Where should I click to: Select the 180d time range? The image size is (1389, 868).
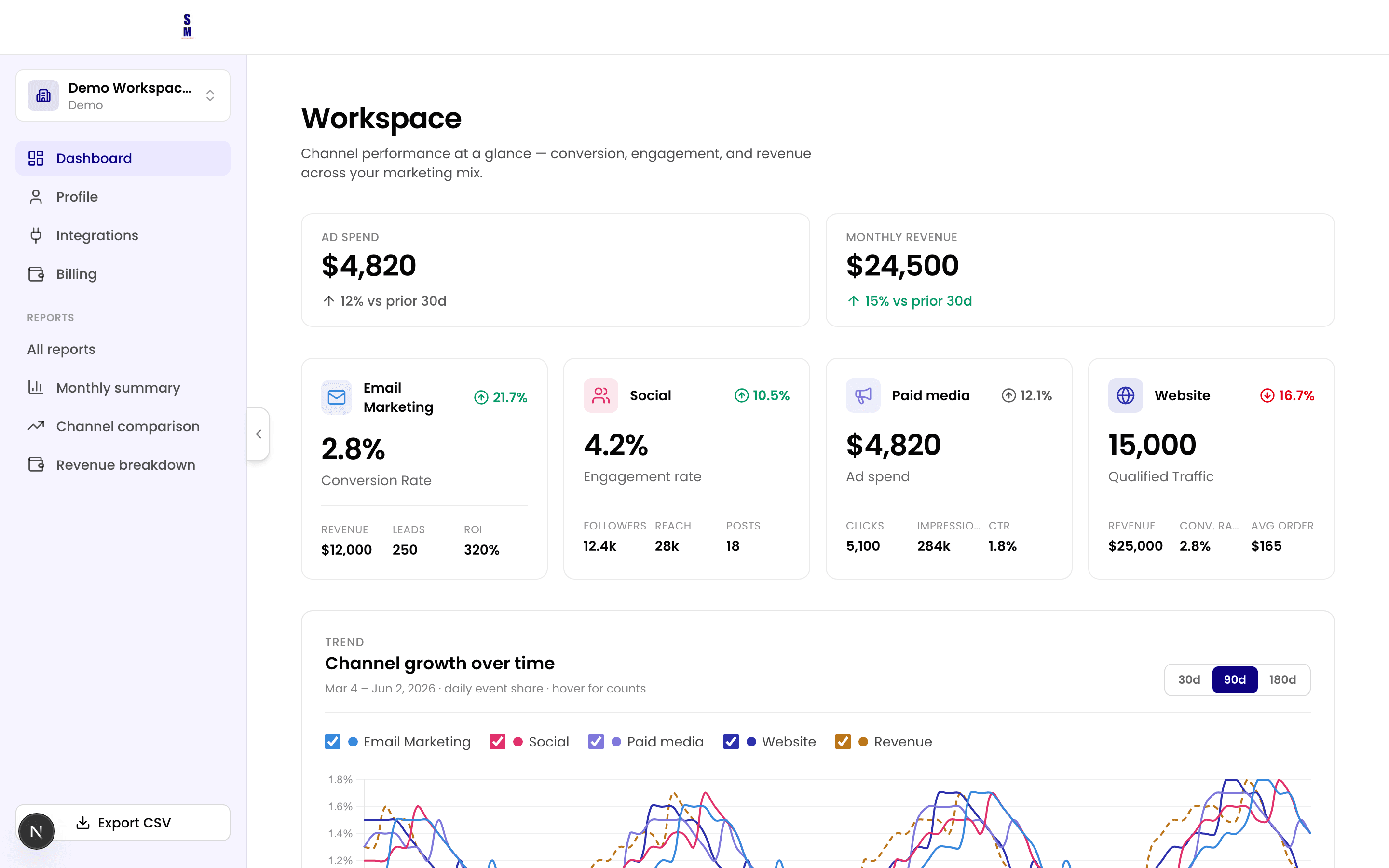coord(1282,680)
